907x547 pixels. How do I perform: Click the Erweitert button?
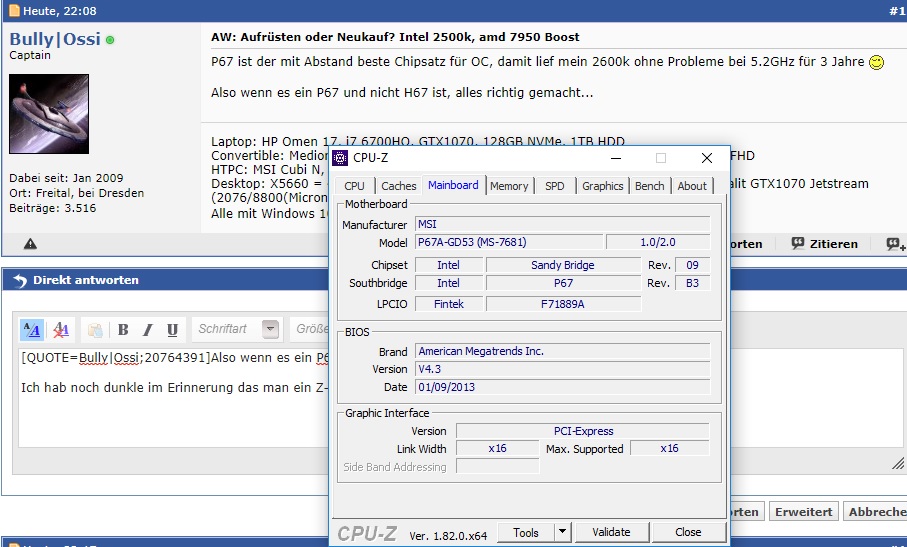(803, 512)
